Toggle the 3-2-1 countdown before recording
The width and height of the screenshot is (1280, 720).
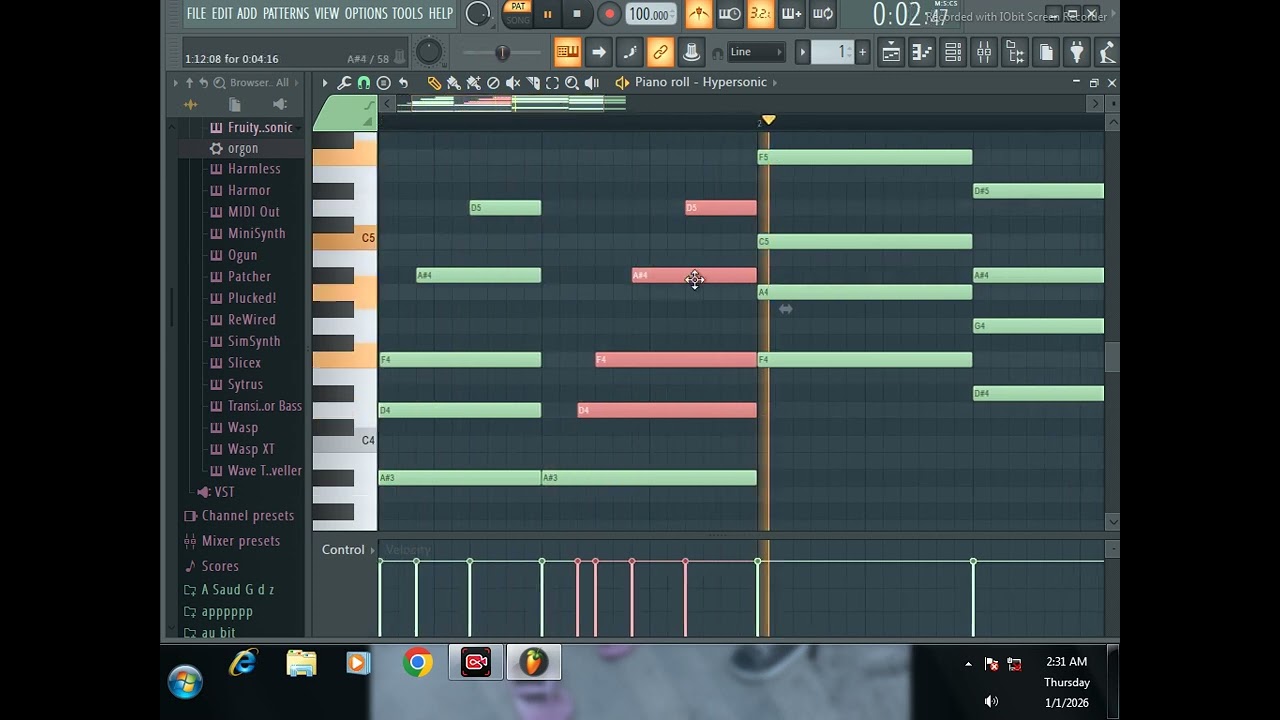point(760,14)
